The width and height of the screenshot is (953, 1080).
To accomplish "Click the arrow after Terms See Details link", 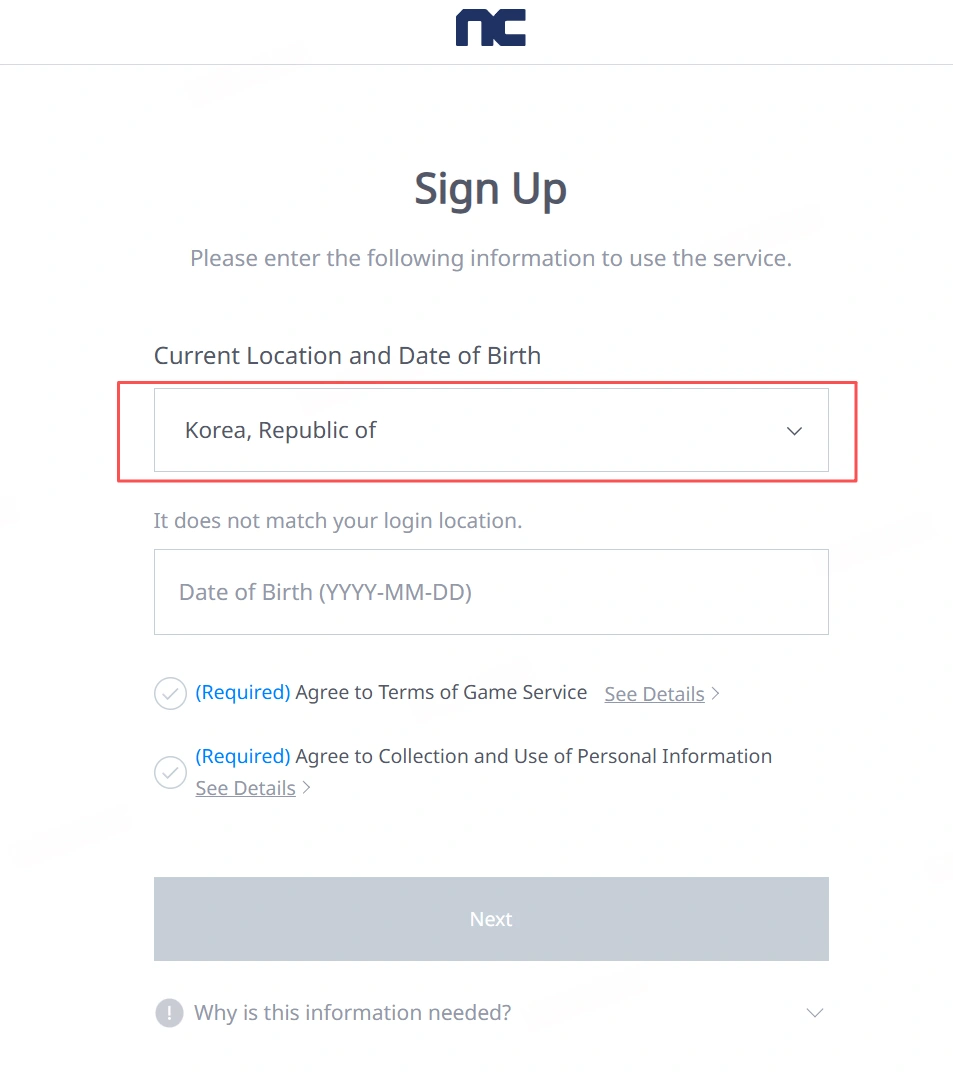I will pos(715,693).
